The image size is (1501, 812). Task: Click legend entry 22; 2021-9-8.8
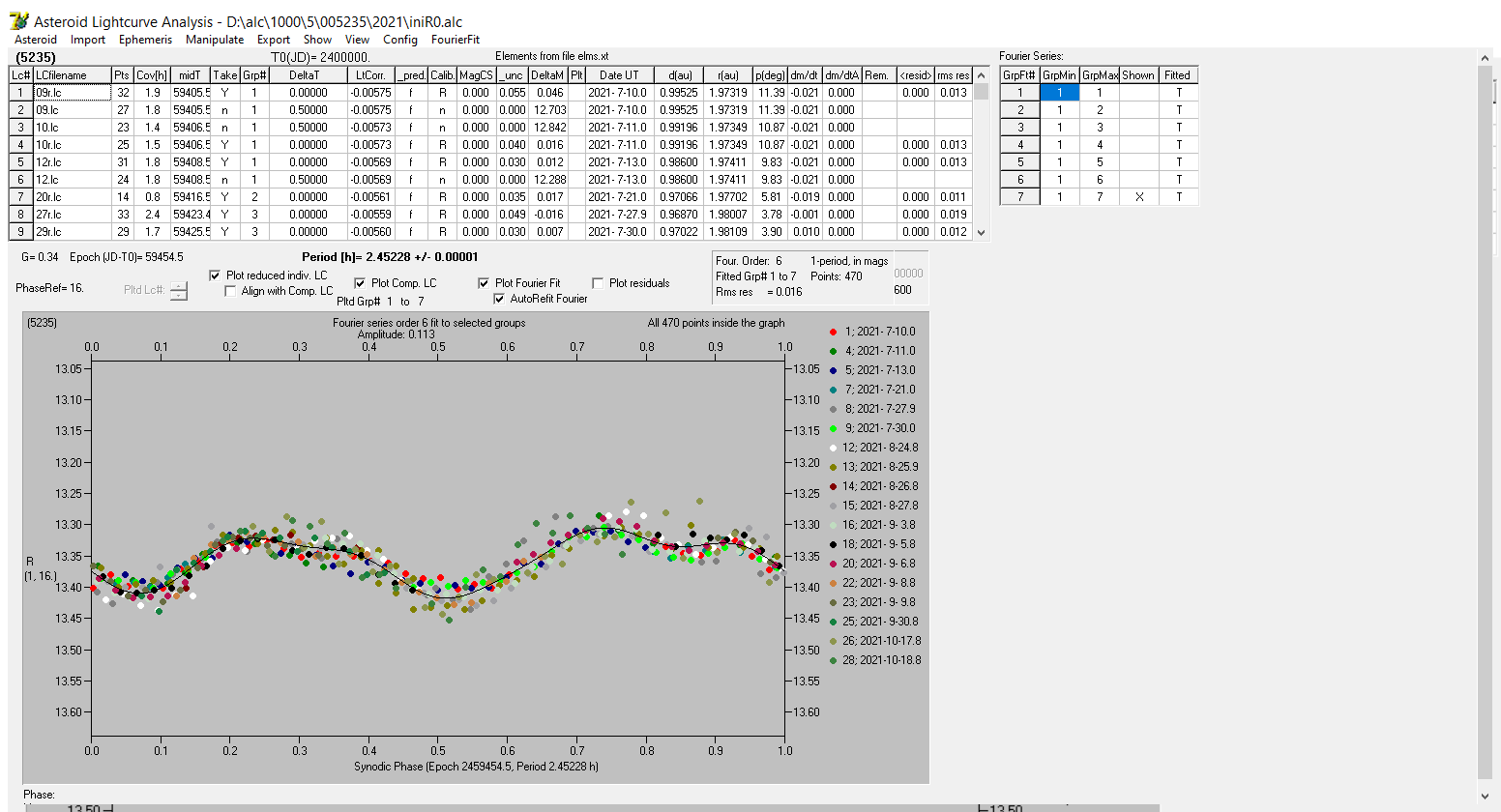tap(877, 583)
